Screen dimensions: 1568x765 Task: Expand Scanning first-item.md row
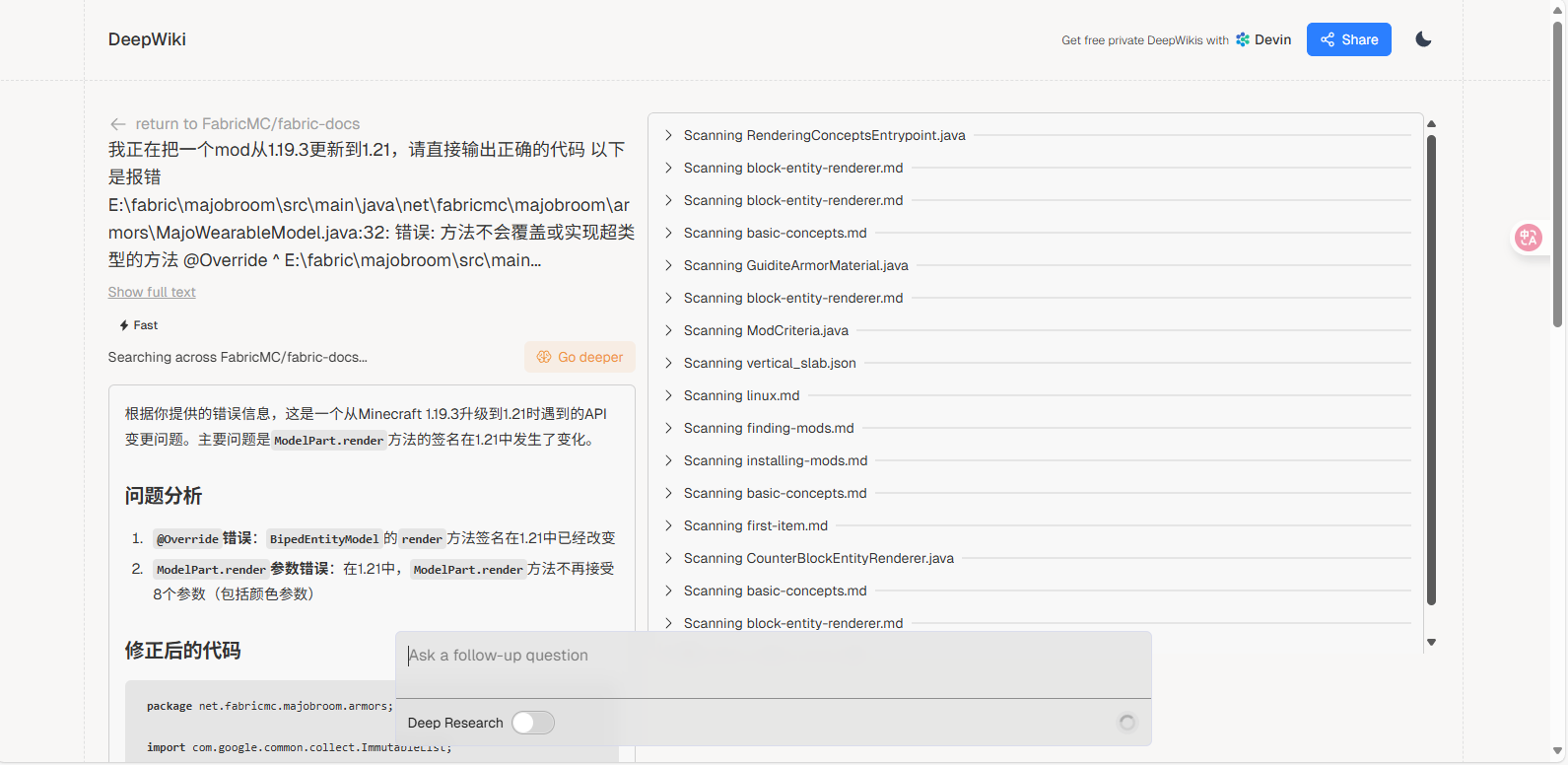pyautogui.click(x=1038, y=525)
